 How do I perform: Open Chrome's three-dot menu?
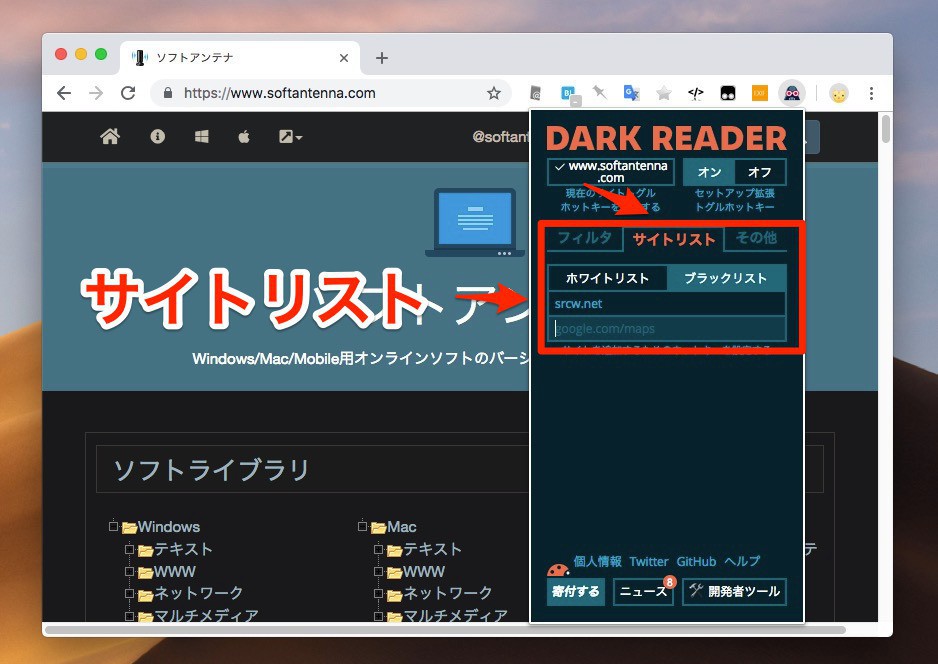coord(871,93)
